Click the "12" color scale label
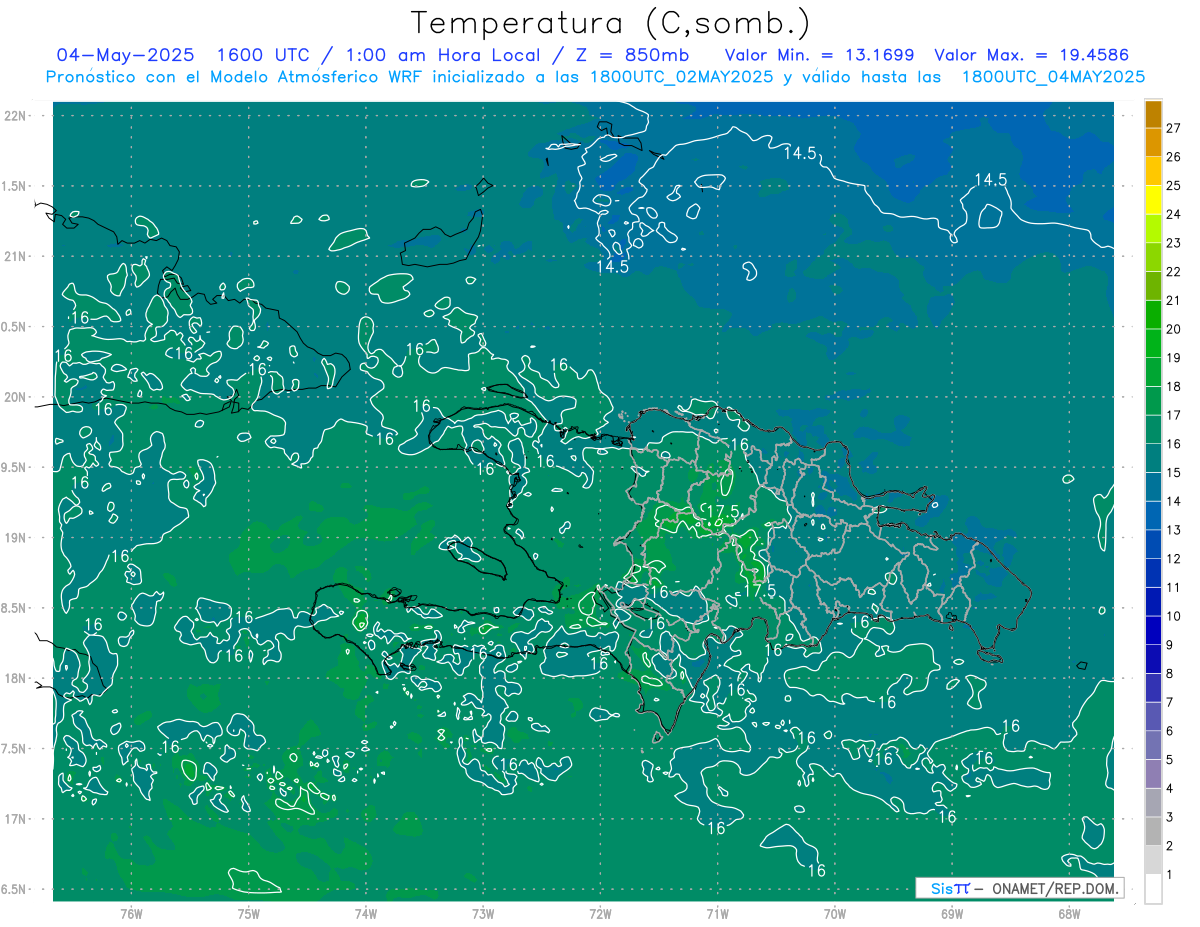Viewport: 1200px width, 927px height. point(1174,558)
